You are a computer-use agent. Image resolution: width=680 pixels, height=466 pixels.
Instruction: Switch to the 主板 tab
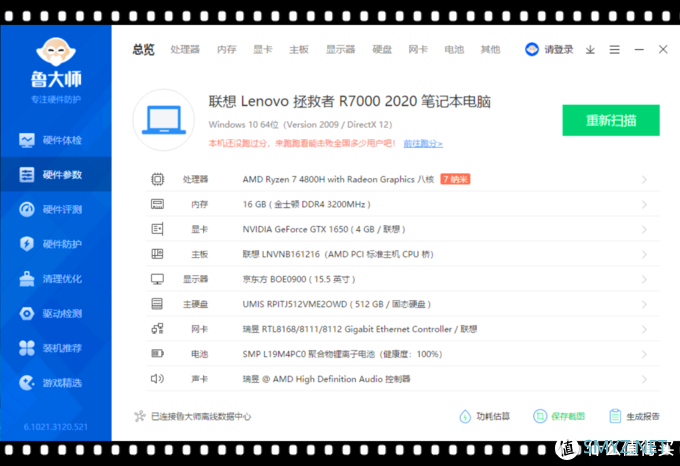tap(299, 49)
